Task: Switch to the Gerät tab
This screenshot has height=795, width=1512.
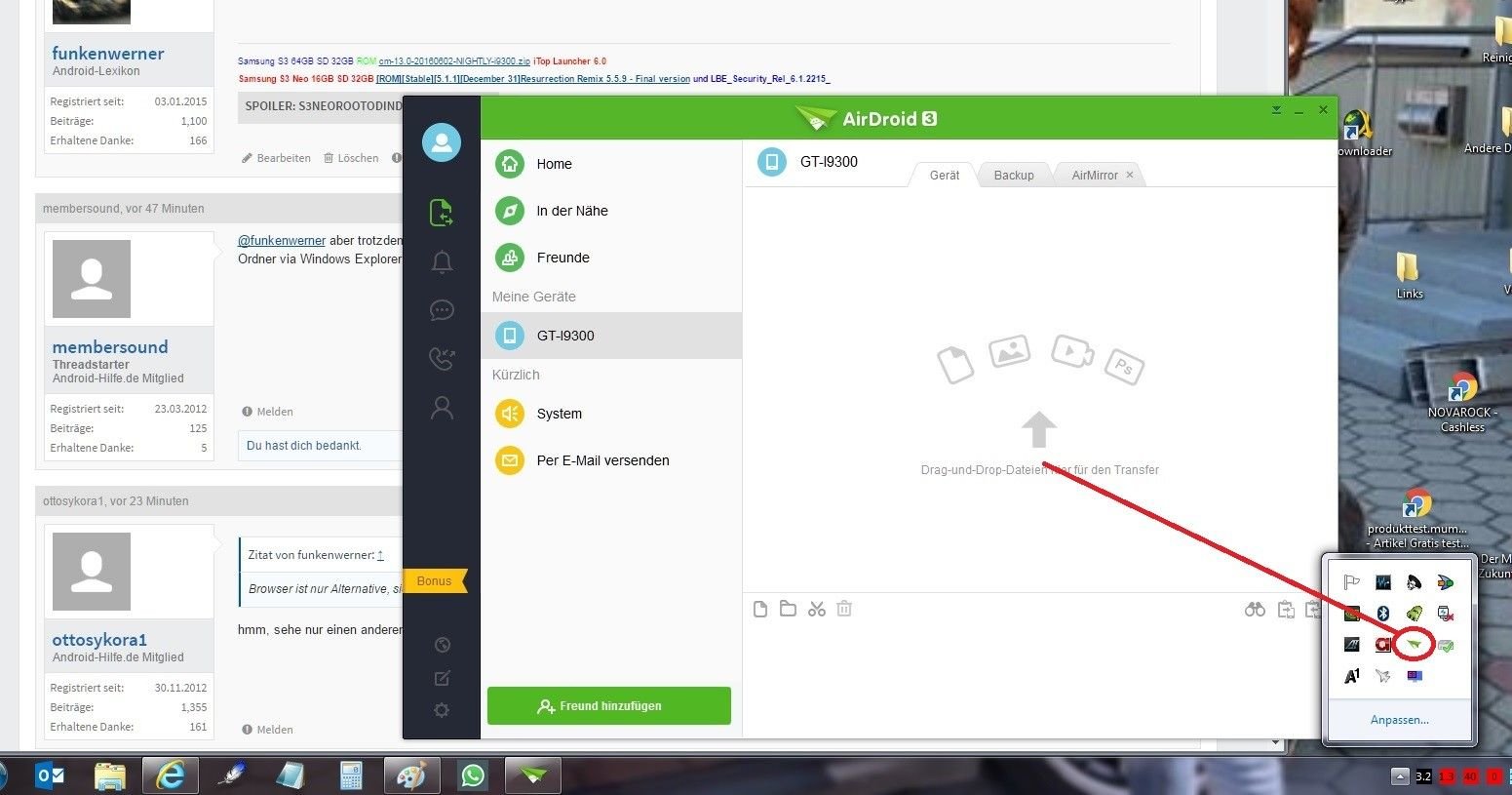Action: tap(944, 175)
